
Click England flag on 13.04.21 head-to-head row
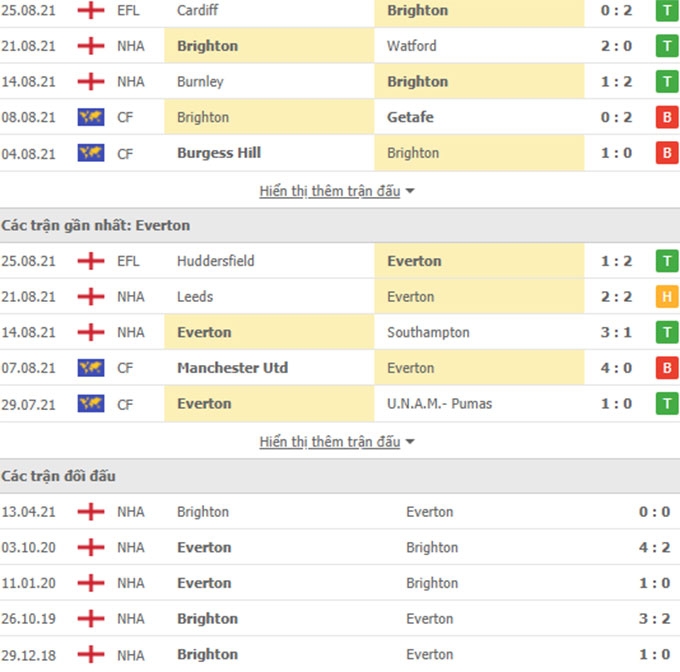91,512
